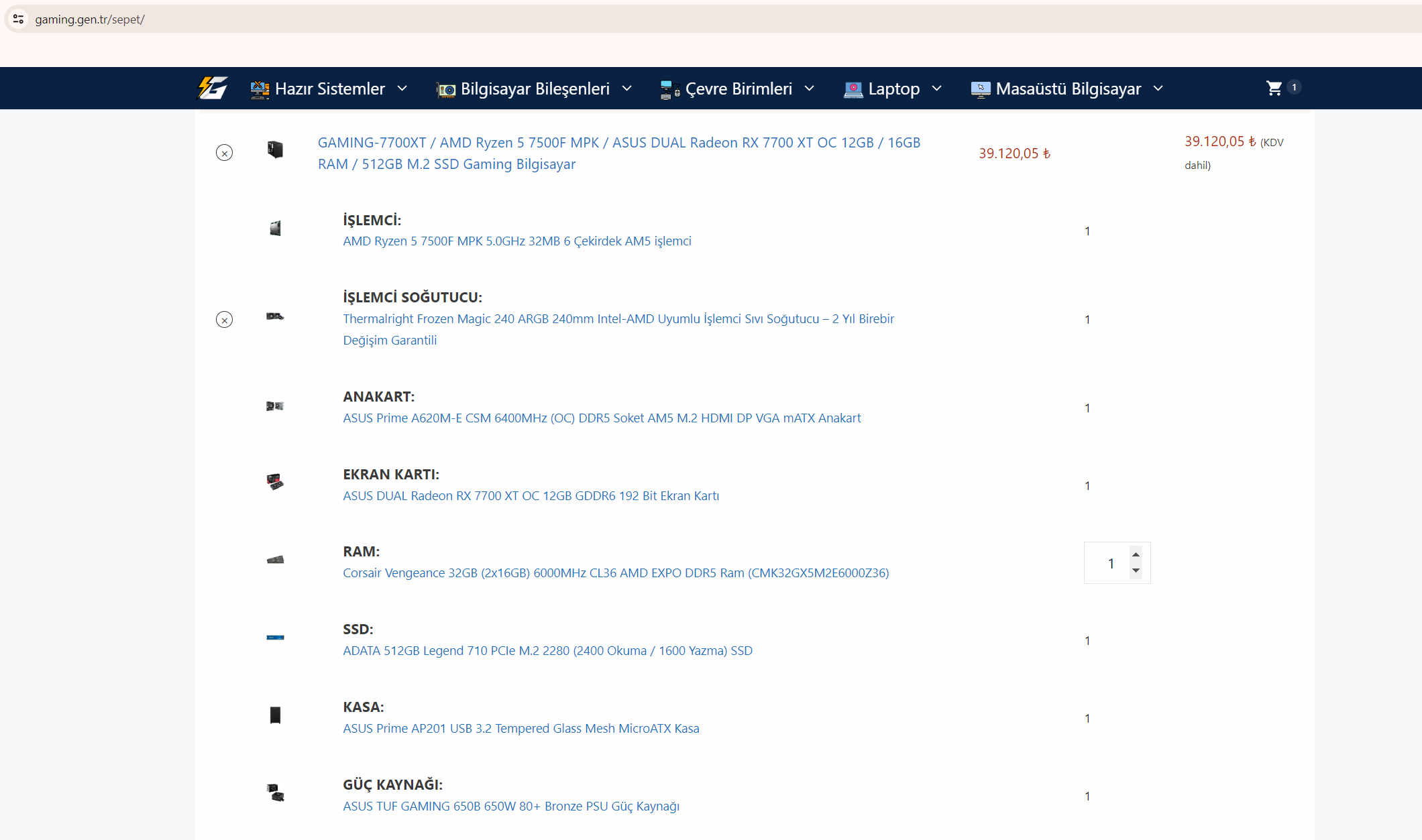1422x840 pixels.
Task: Click the Hazır Sistemler menu icon
Action: tap(260, 89)
